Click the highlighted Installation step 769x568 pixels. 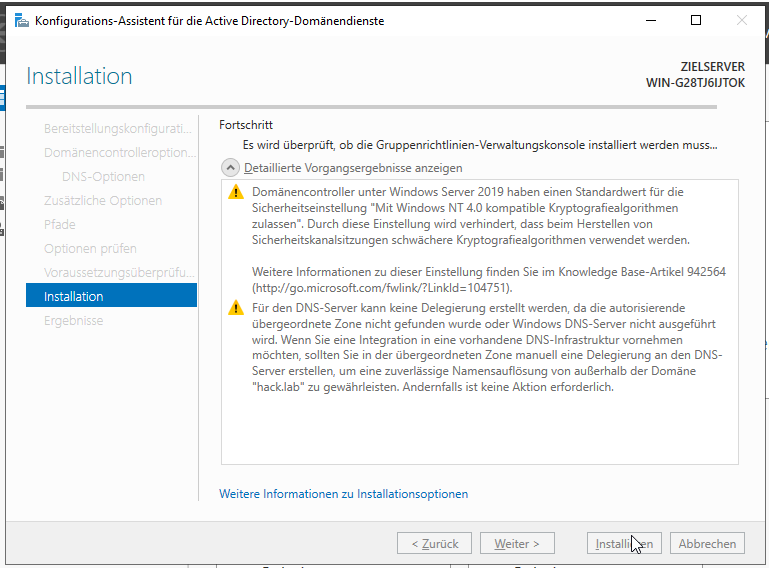click(111, 296)
